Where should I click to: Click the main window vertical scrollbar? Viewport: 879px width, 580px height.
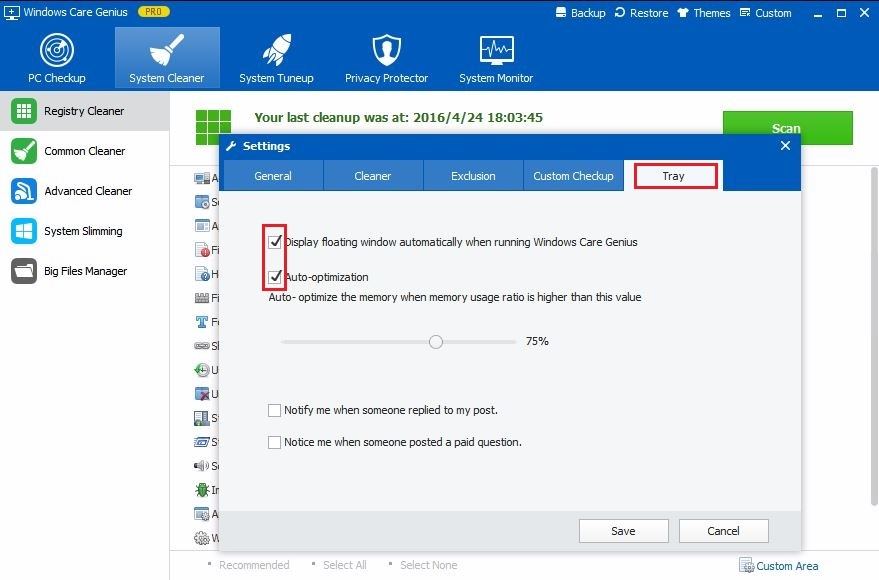(874, 336)
